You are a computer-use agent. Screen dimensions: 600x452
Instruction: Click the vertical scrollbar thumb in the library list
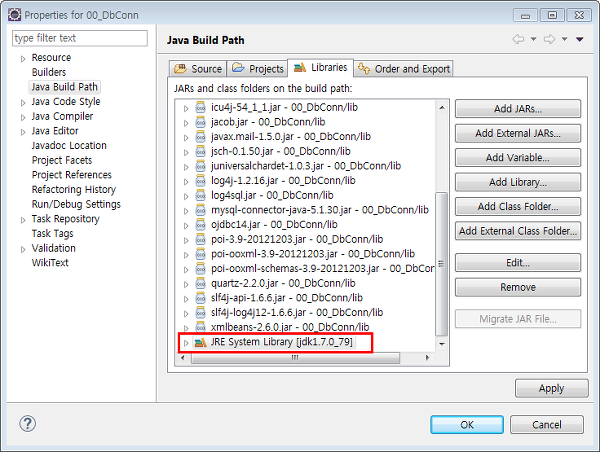point(442,264)
